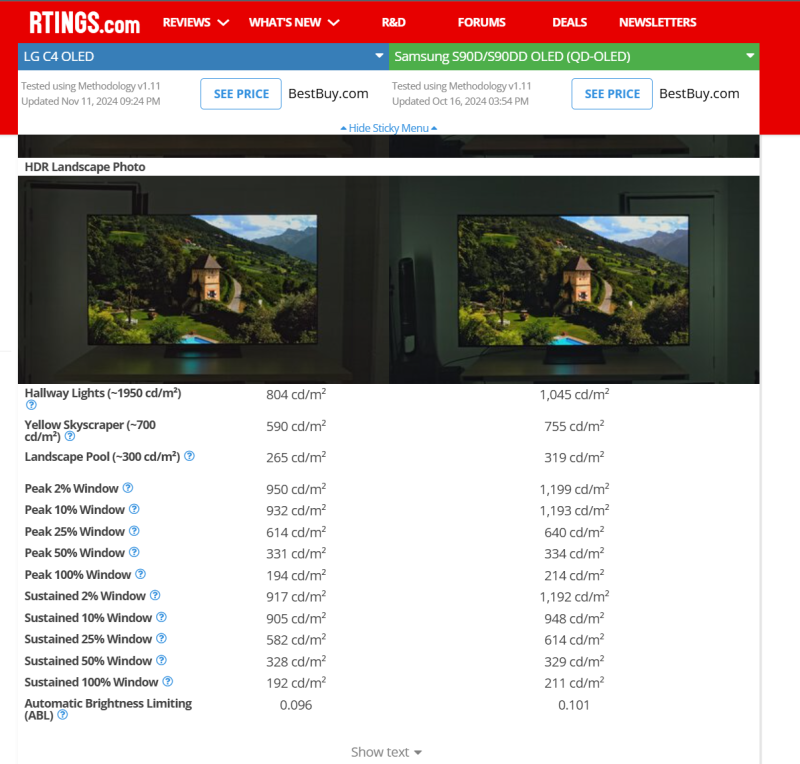This screenshot has width=800, height=764.
Task: Select Samsung Landscape Pool value 319 cd/m²
Action: coord(574,457)
